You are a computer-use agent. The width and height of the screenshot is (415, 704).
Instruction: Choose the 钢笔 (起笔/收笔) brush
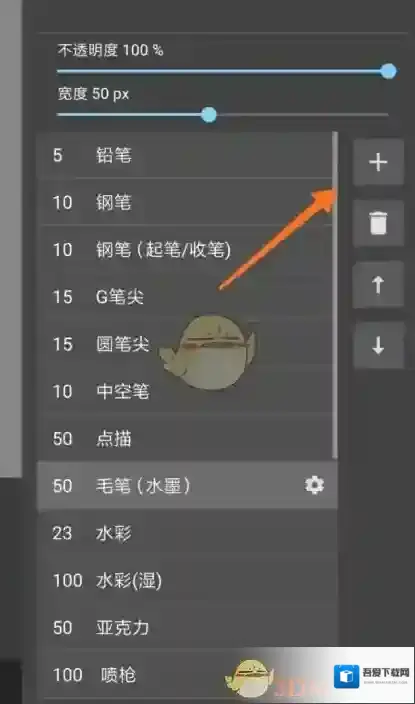coord(186,249)
